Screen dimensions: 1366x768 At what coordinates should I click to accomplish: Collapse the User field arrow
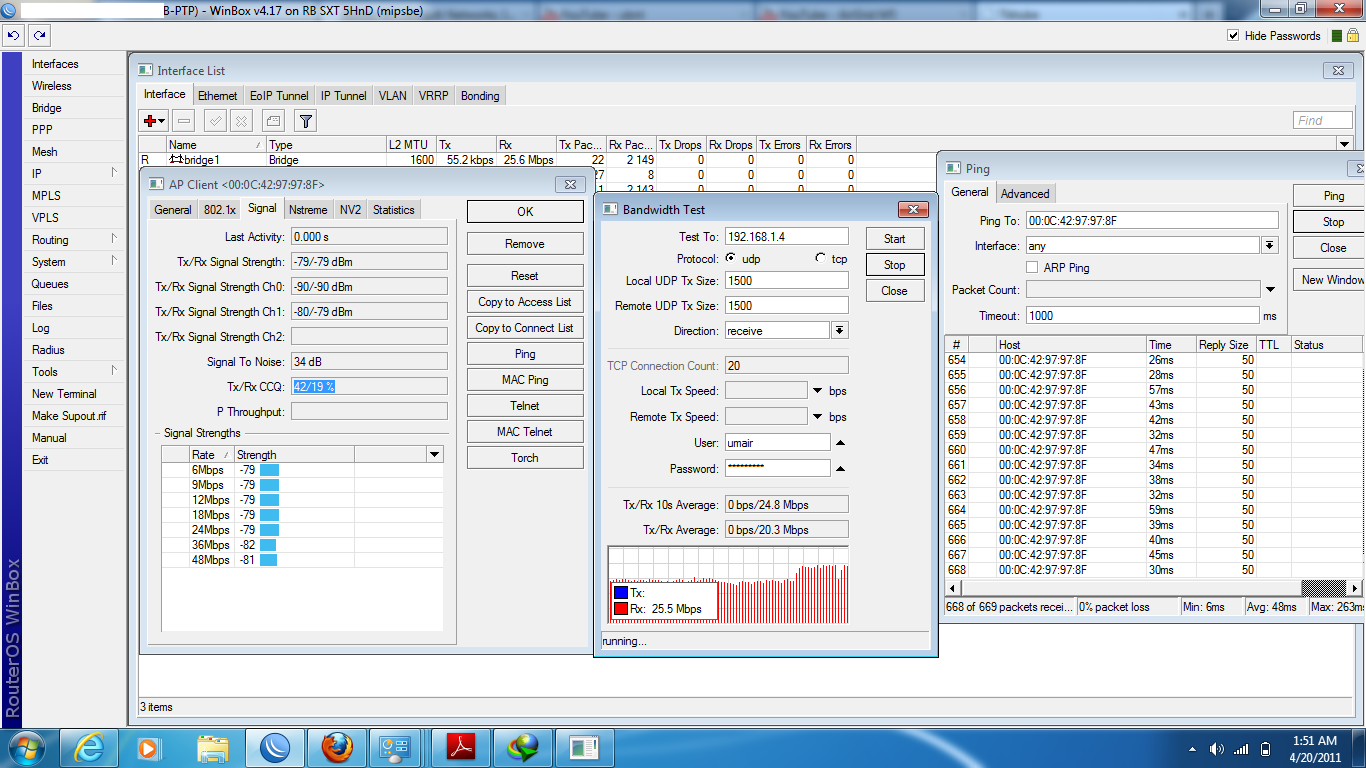click(840, 442)
